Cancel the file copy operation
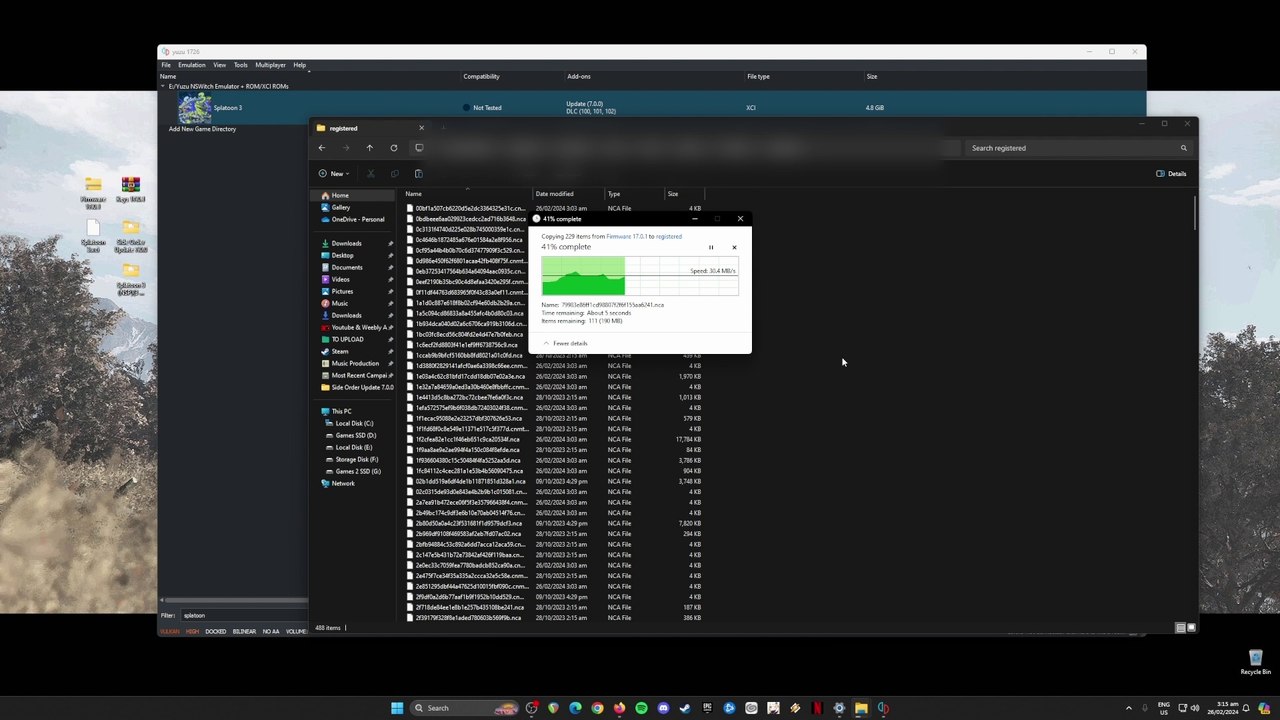Image resolution: width=1280 pixels, height=720 pixels. coord(734,247)
